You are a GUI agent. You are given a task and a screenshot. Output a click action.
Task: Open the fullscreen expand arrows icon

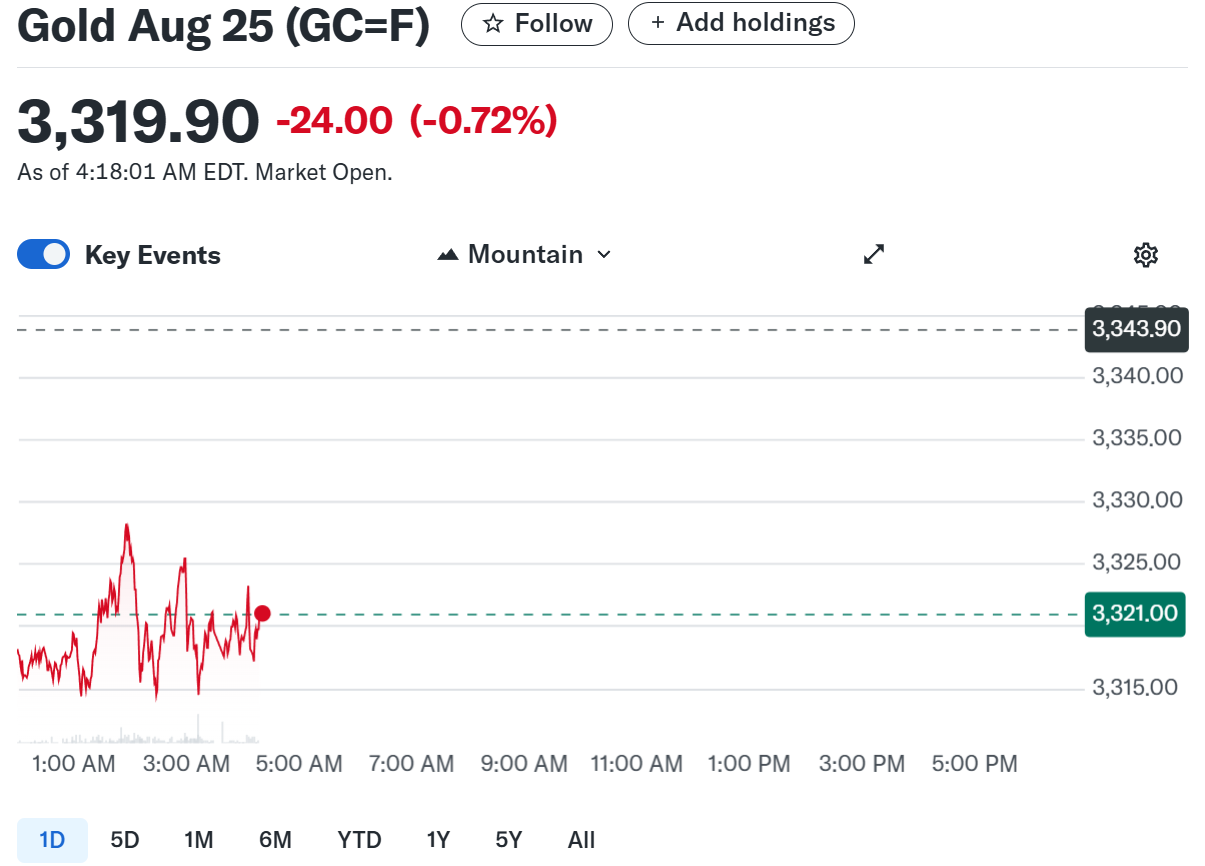(x=874, y=255)
